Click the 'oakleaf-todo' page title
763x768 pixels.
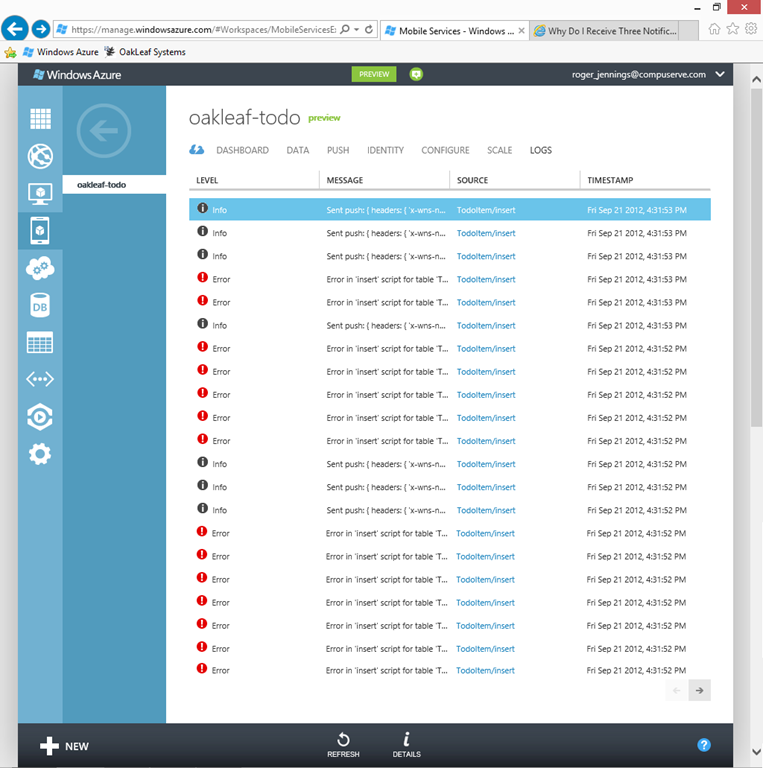(x=244, y=118)
